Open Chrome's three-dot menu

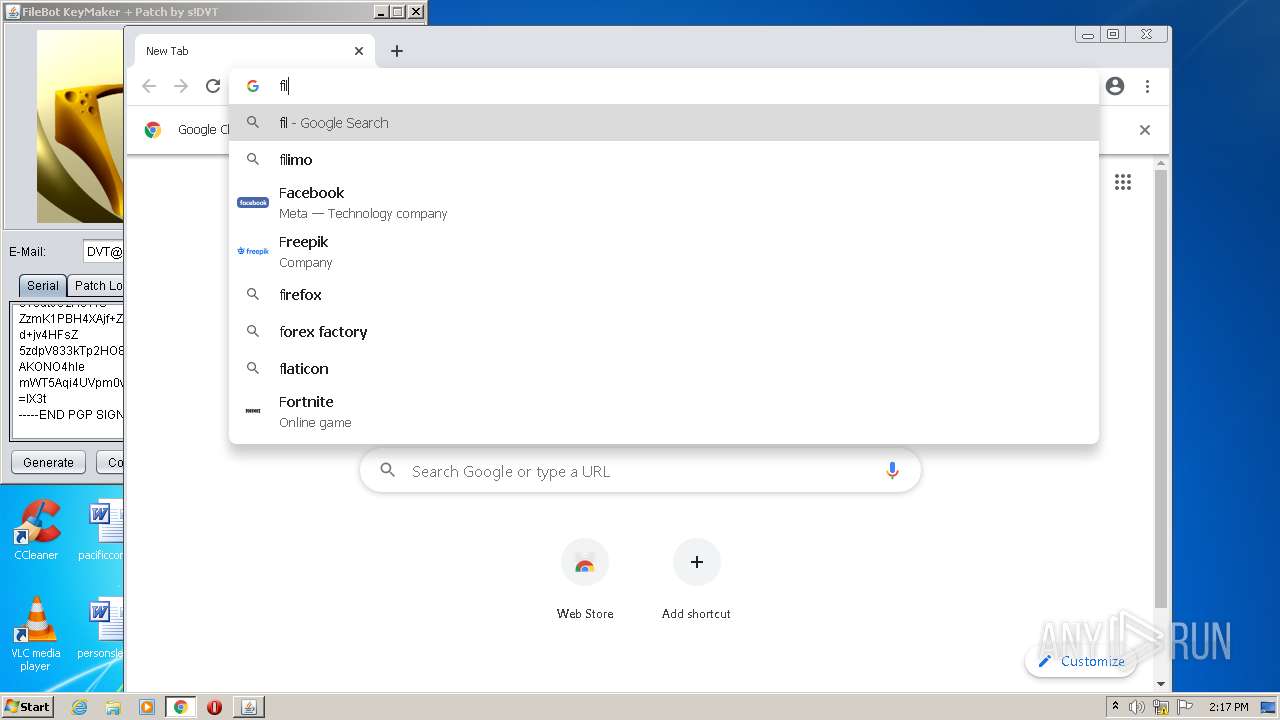coord(1147,86)
